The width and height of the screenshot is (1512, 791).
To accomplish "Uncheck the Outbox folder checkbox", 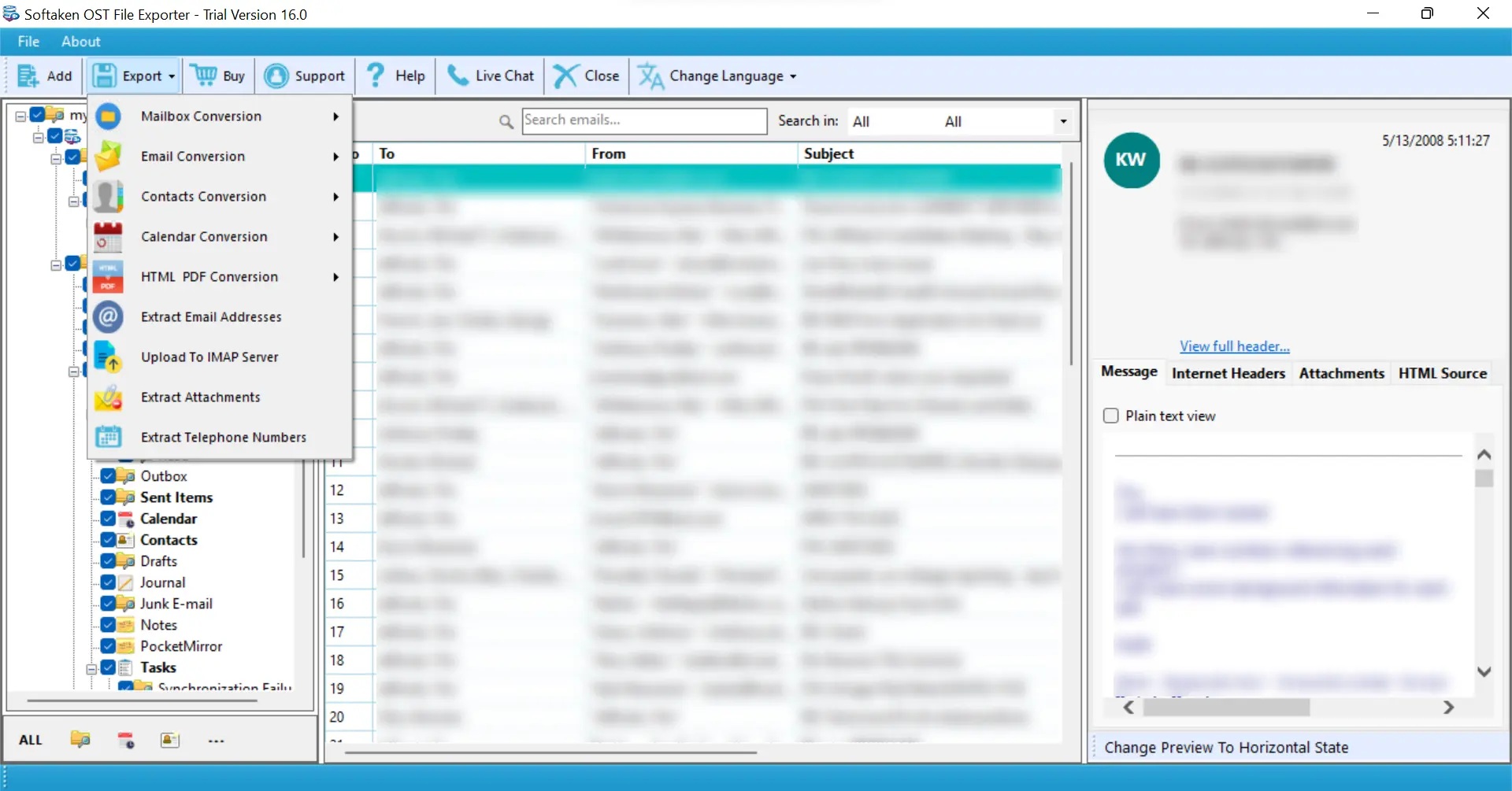I will (108, 476).
